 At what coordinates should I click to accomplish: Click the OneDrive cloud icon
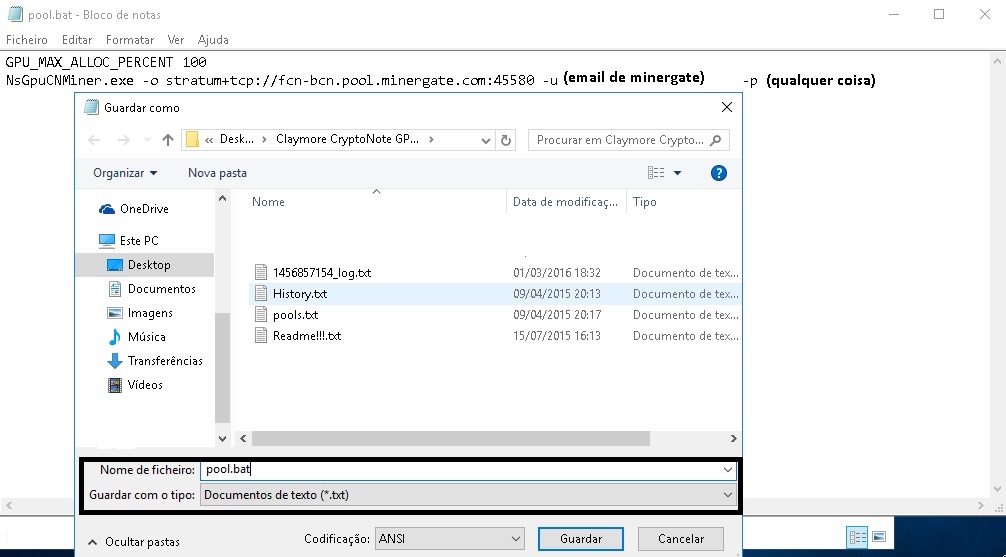pos(107,209)
